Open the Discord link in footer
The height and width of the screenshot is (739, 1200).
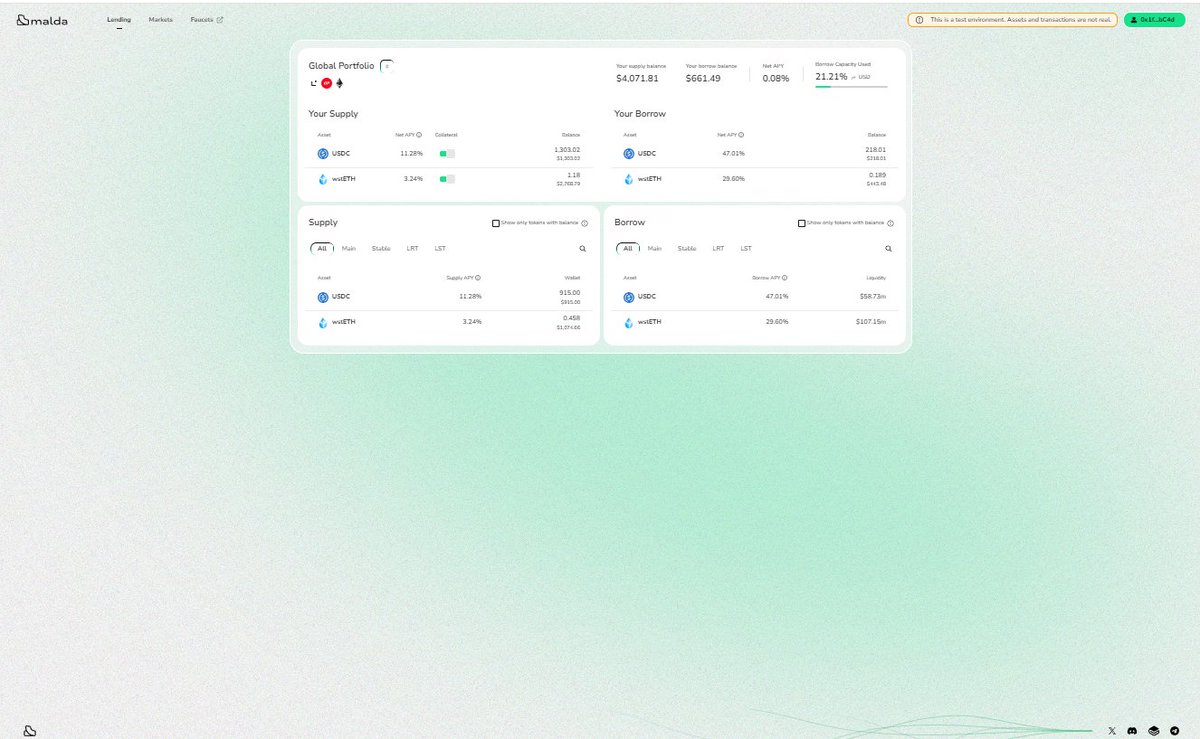tap(1132, 731)
